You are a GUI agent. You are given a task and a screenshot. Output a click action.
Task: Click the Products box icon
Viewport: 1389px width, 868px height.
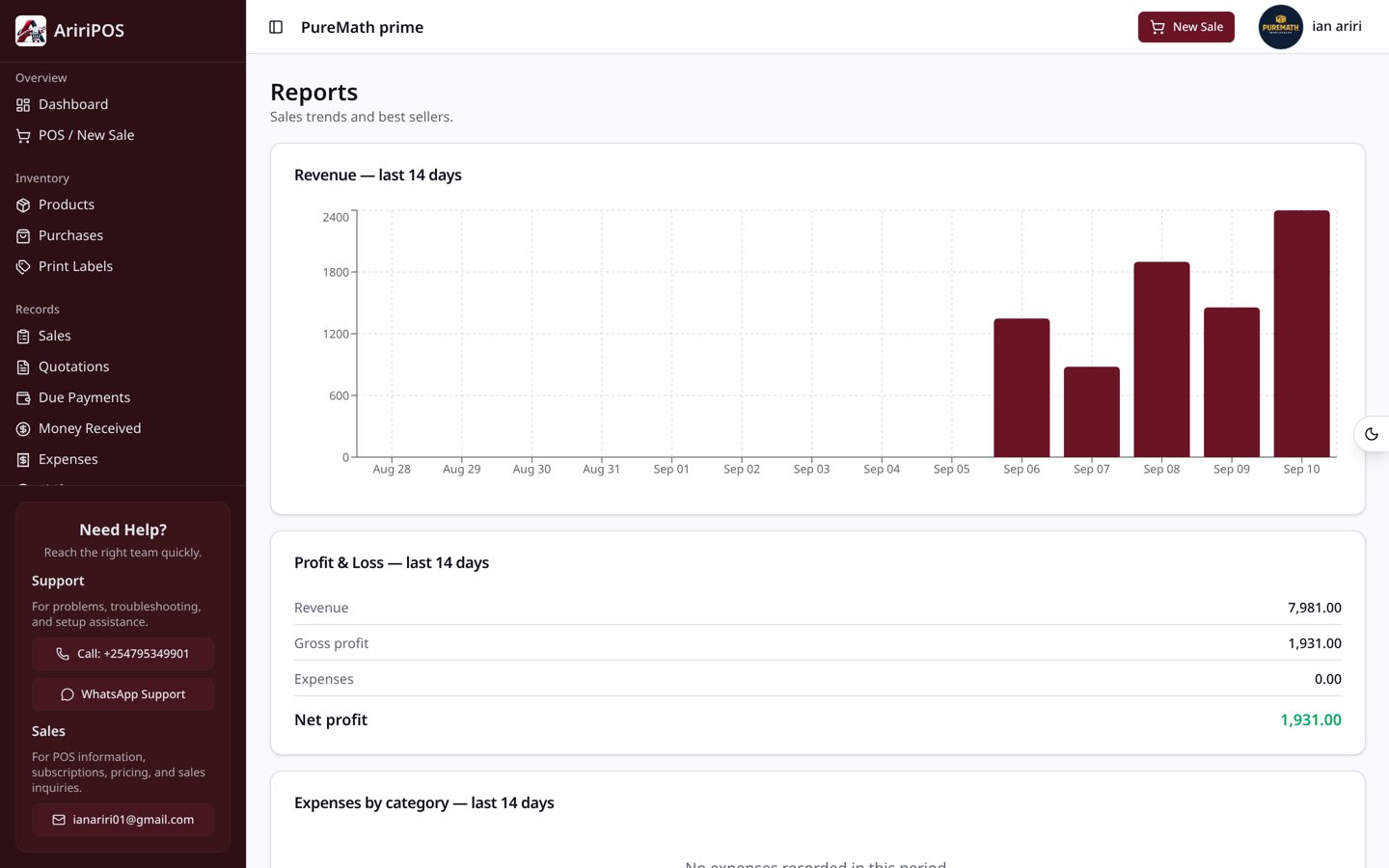click(x=23, y=205)
